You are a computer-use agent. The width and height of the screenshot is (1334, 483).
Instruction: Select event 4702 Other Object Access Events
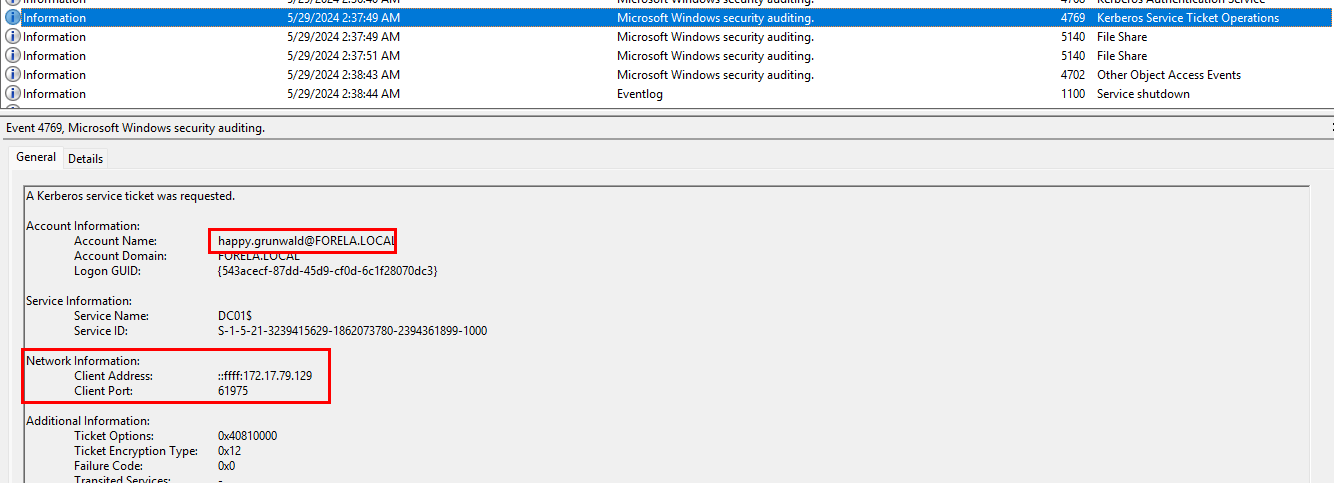coord(667,75)
